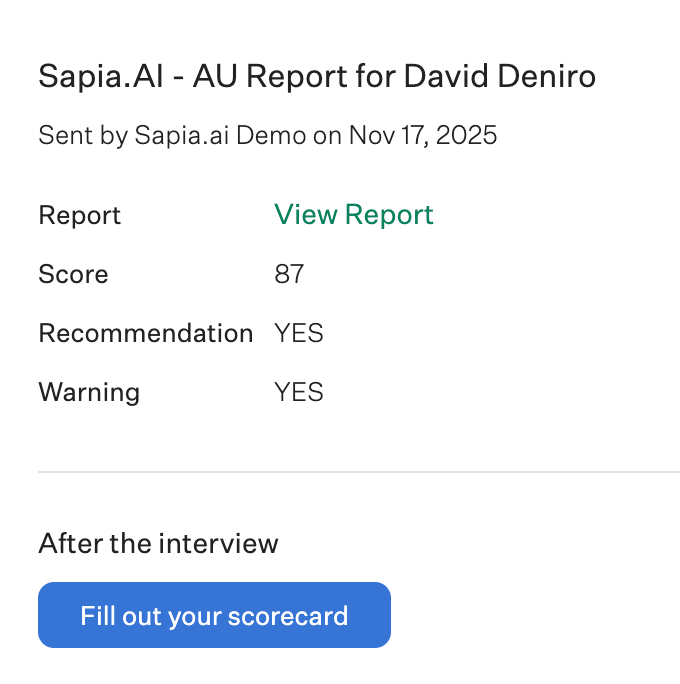Click the Fill out your scorecard button
Image resolution: width=680 pixels, height=684 pixels.
click(214, 615)
